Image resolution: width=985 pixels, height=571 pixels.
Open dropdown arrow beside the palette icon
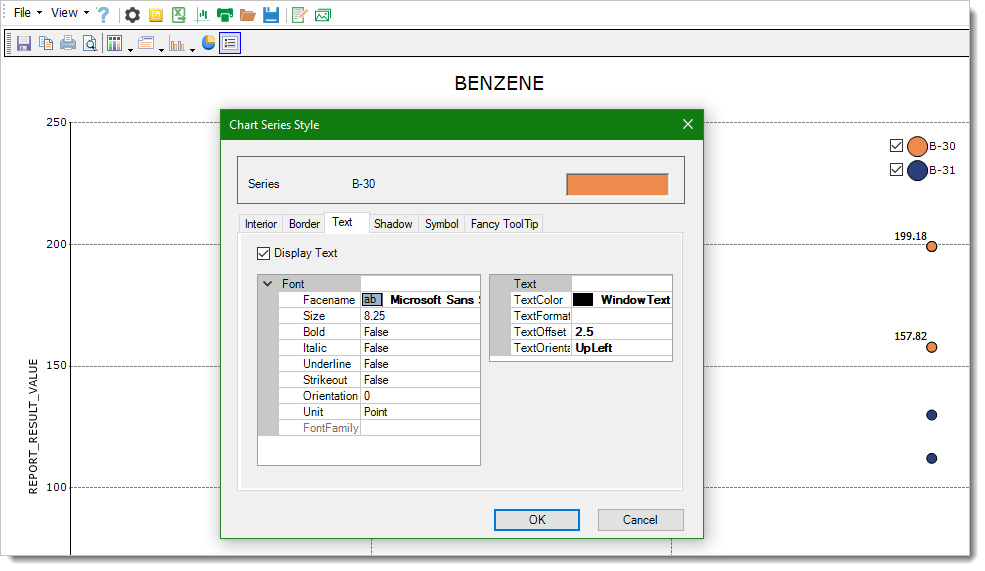point(131,50)
